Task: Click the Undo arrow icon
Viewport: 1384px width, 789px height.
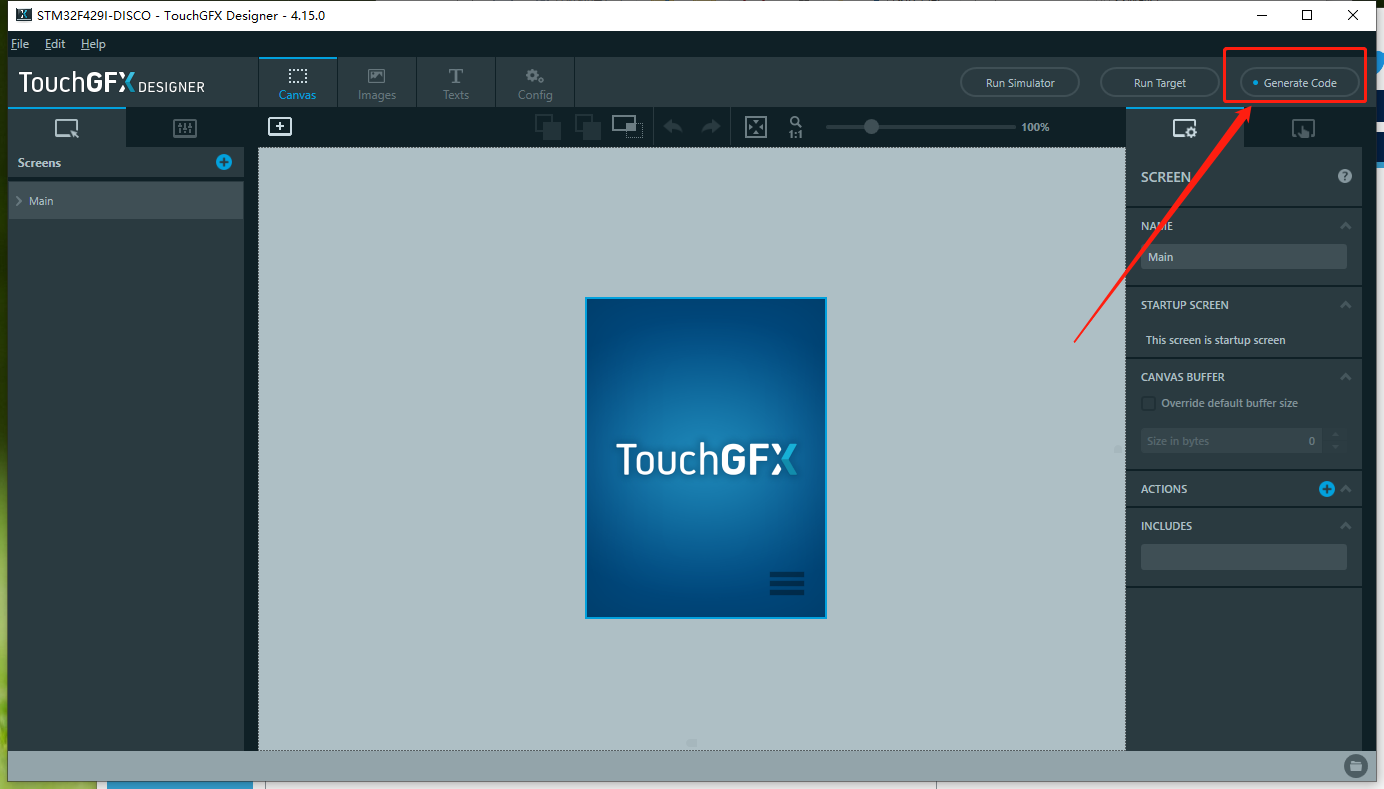Action: [673, 127]
